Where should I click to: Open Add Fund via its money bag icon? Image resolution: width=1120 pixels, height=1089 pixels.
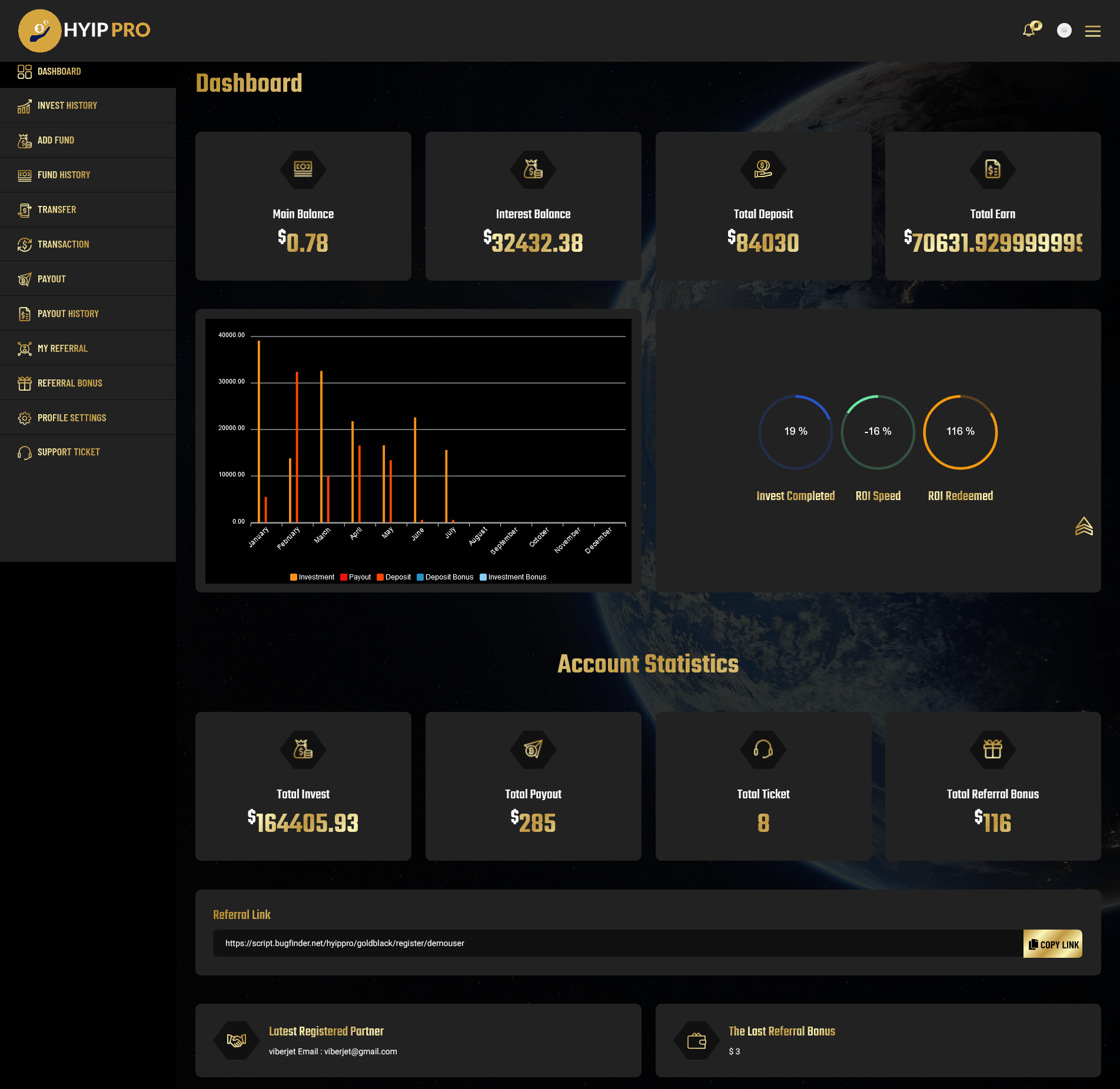coord(24,140)
